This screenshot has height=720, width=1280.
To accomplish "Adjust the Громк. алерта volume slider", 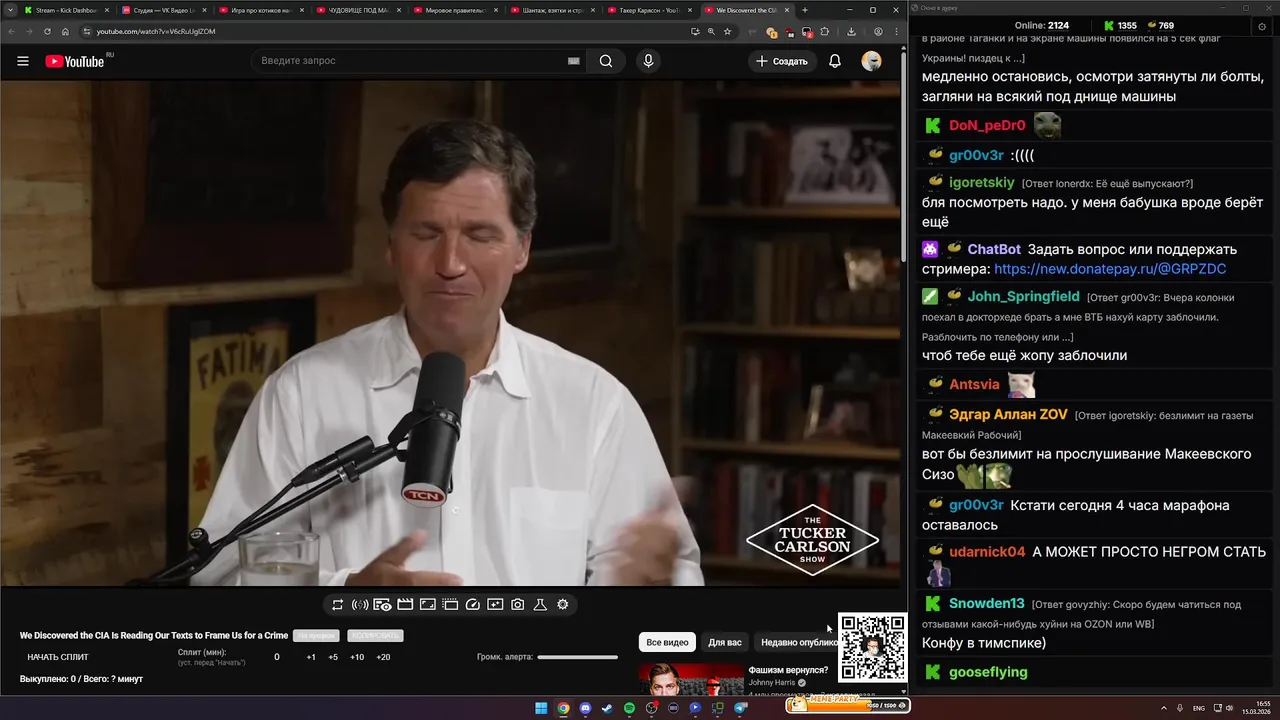I will click(x=577, y=657).
